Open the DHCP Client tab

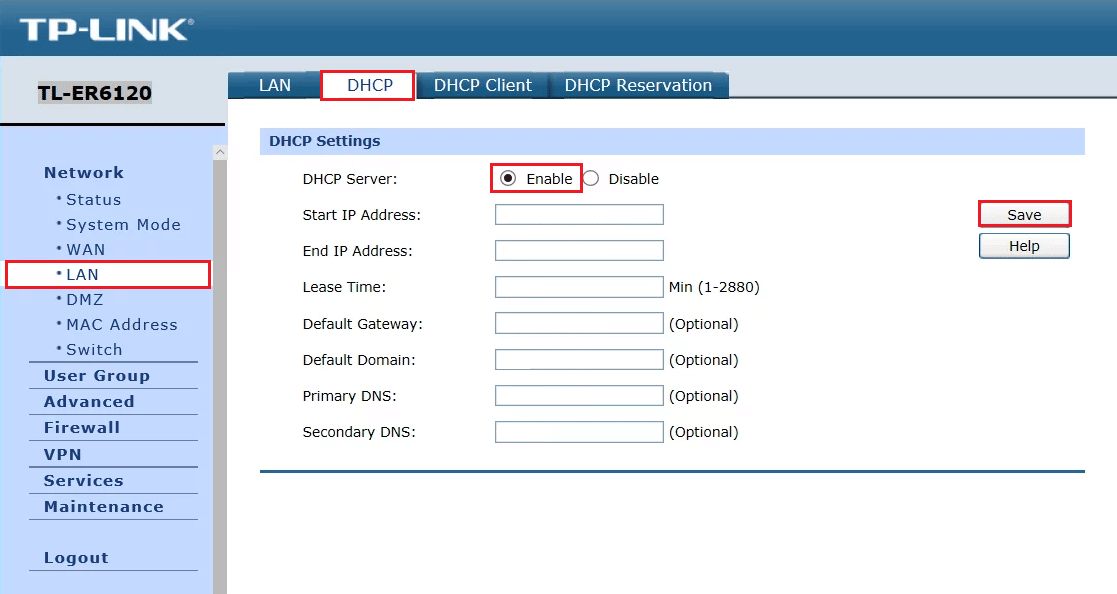click(482, 85)
